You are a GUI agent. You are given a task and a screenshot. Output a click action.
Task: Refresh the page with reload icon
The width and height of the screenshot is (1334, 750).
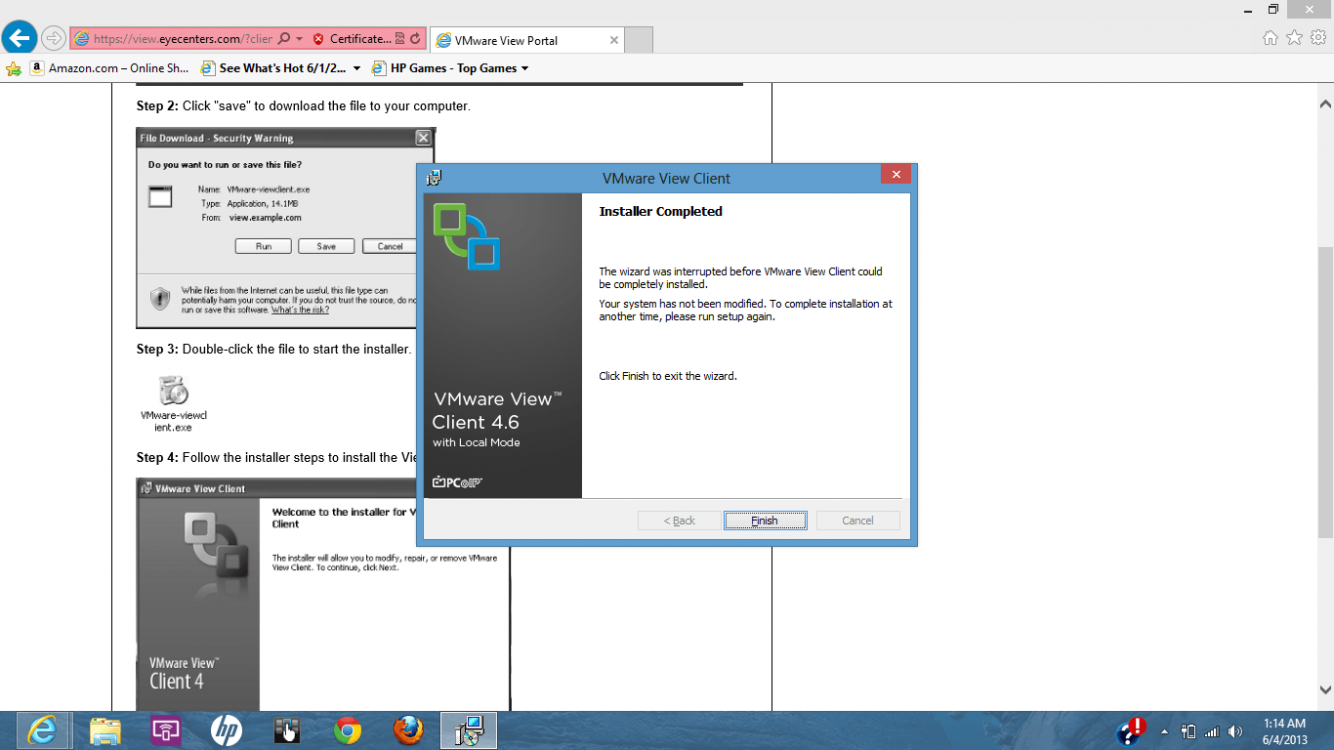pos(415,39)
